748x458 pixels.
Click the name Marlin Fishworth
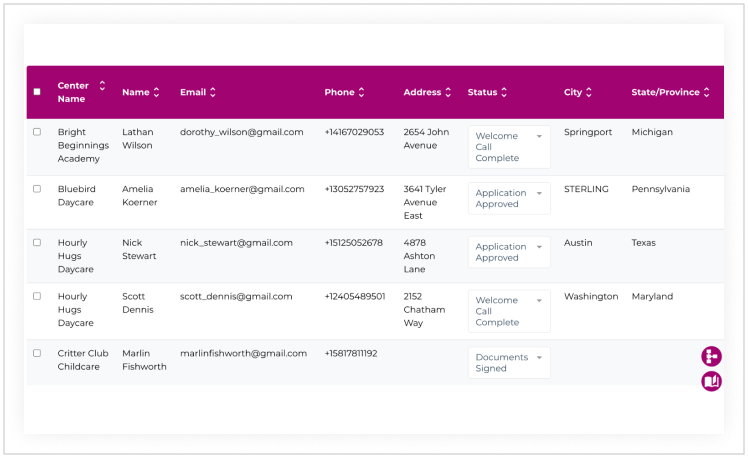(144, 360)
